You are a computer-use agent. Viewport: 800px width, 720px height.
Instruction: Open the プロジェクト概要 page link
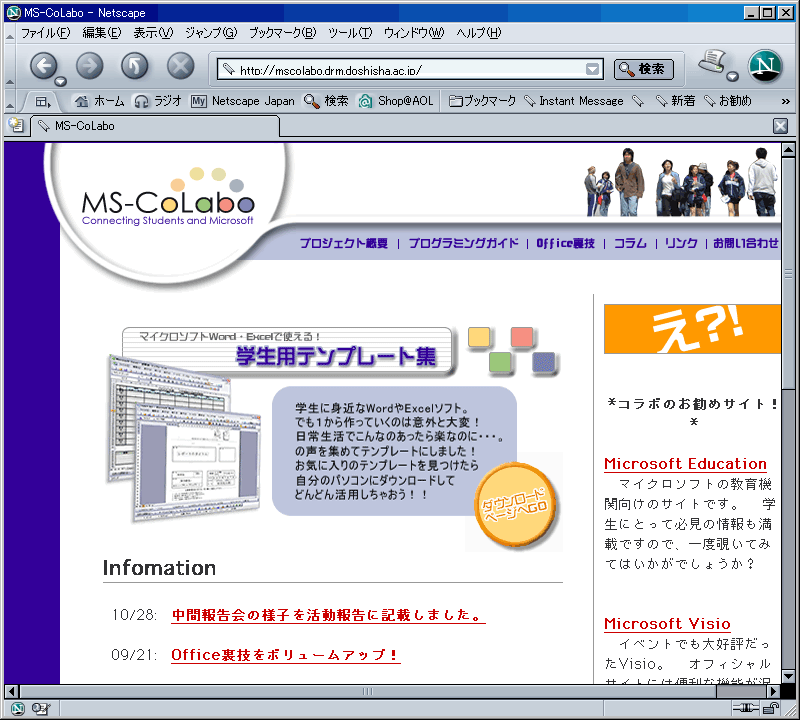tap(343, 243)
